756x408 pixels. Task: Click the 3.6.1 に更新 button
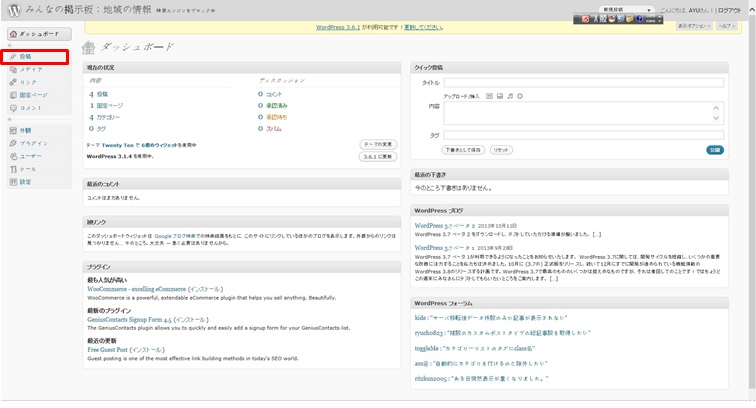point(378,157)
